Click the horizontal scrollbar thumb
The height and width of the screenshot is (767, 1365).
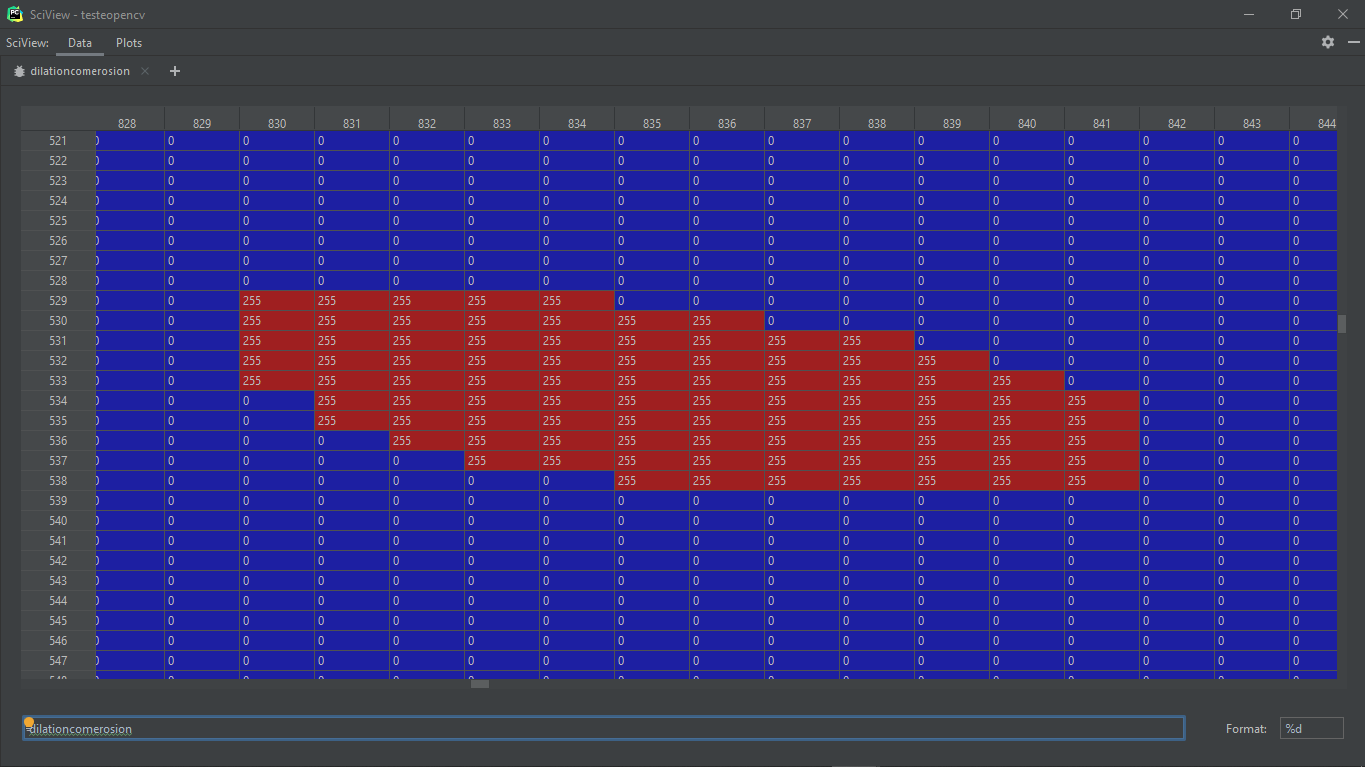(x=480, y=684)
